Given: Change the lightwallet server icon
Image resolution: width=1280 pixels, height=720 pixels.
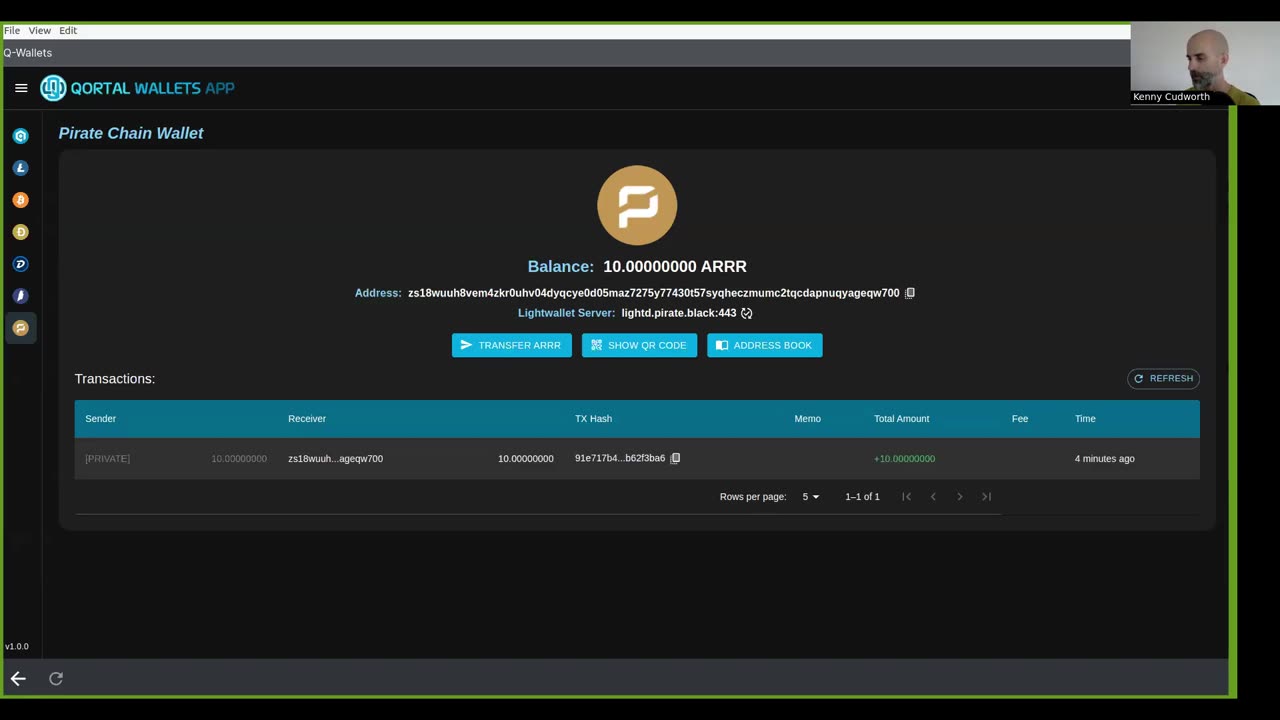Looking at the screenshot, I should tap(747, 313).
